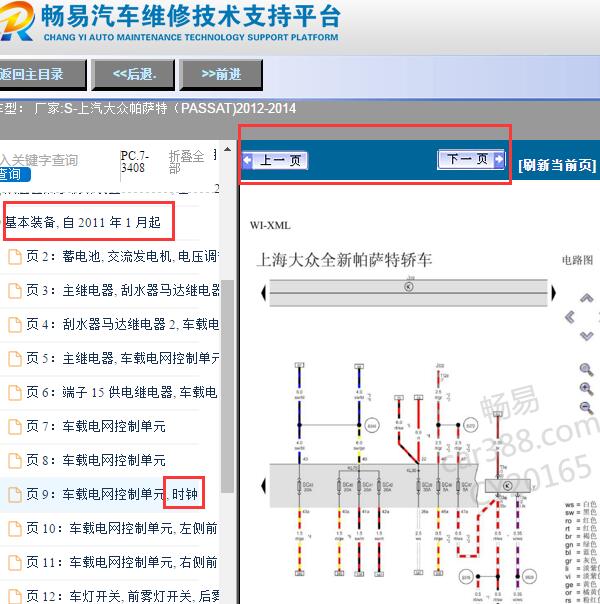Go to next page with 下一页

tap(471, 159)
